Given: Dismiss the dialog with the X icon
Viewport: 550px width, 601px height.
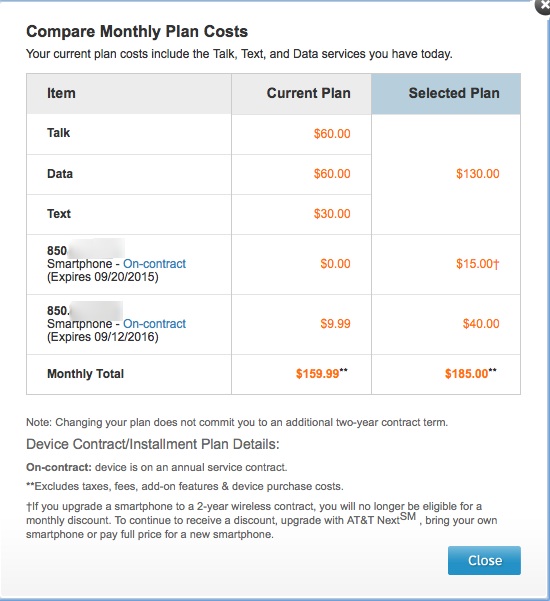Looking at the screenshot, I should (543, 7).
